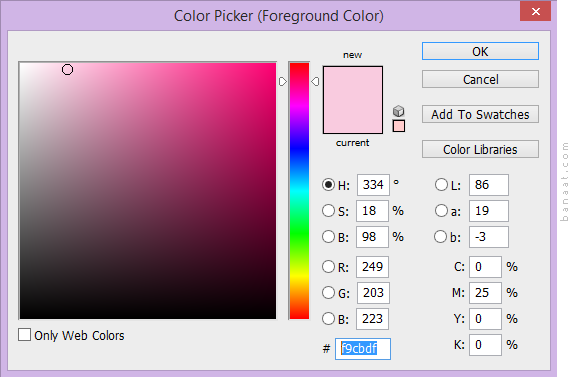Click the hex color code field
The width and height of the screenshot is (571, 377).
coord(363,349)
